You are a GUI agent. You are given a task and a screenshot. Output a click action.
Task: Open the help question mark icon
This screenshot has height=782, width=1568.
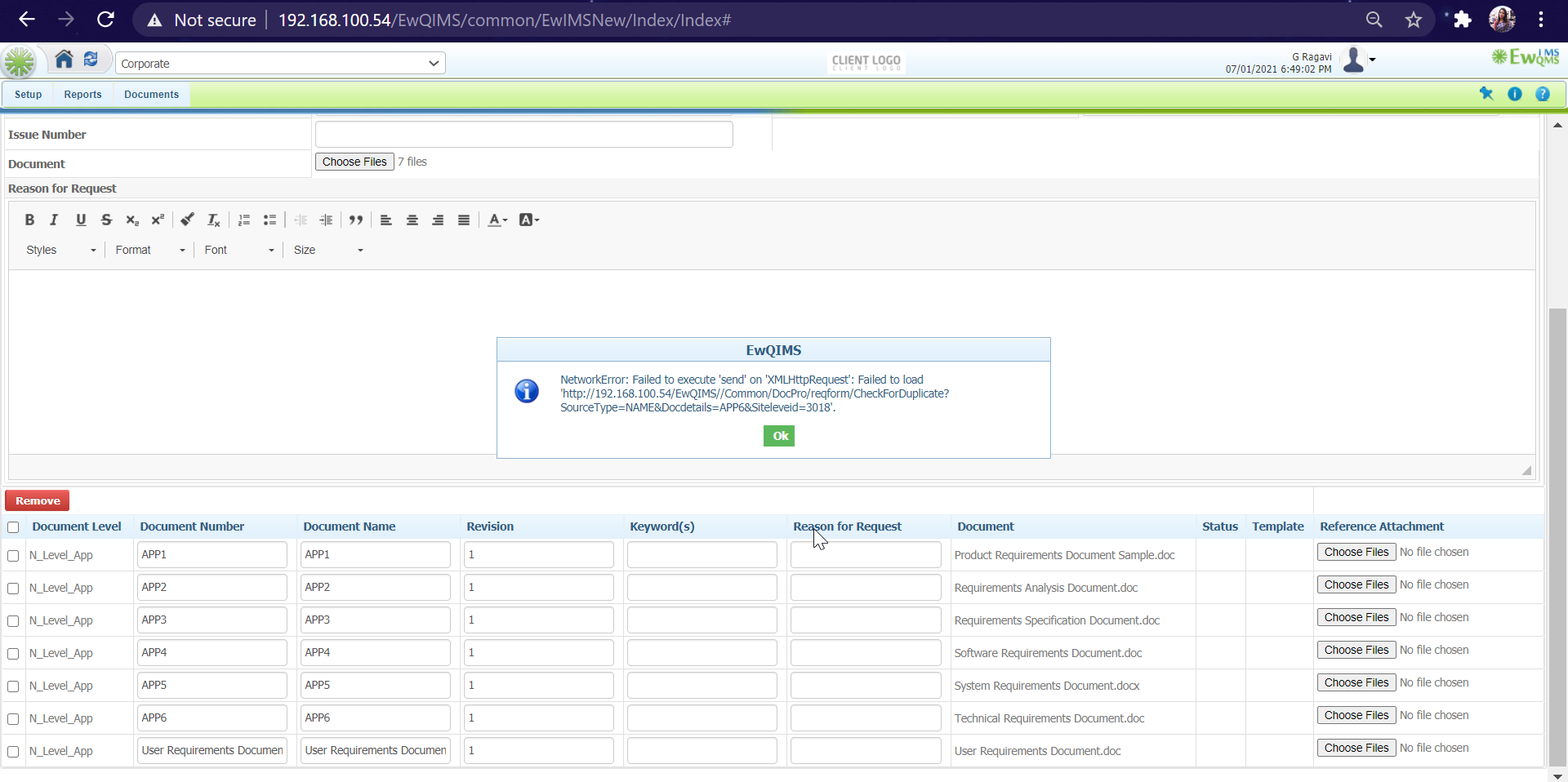[x=1543, y=94]
